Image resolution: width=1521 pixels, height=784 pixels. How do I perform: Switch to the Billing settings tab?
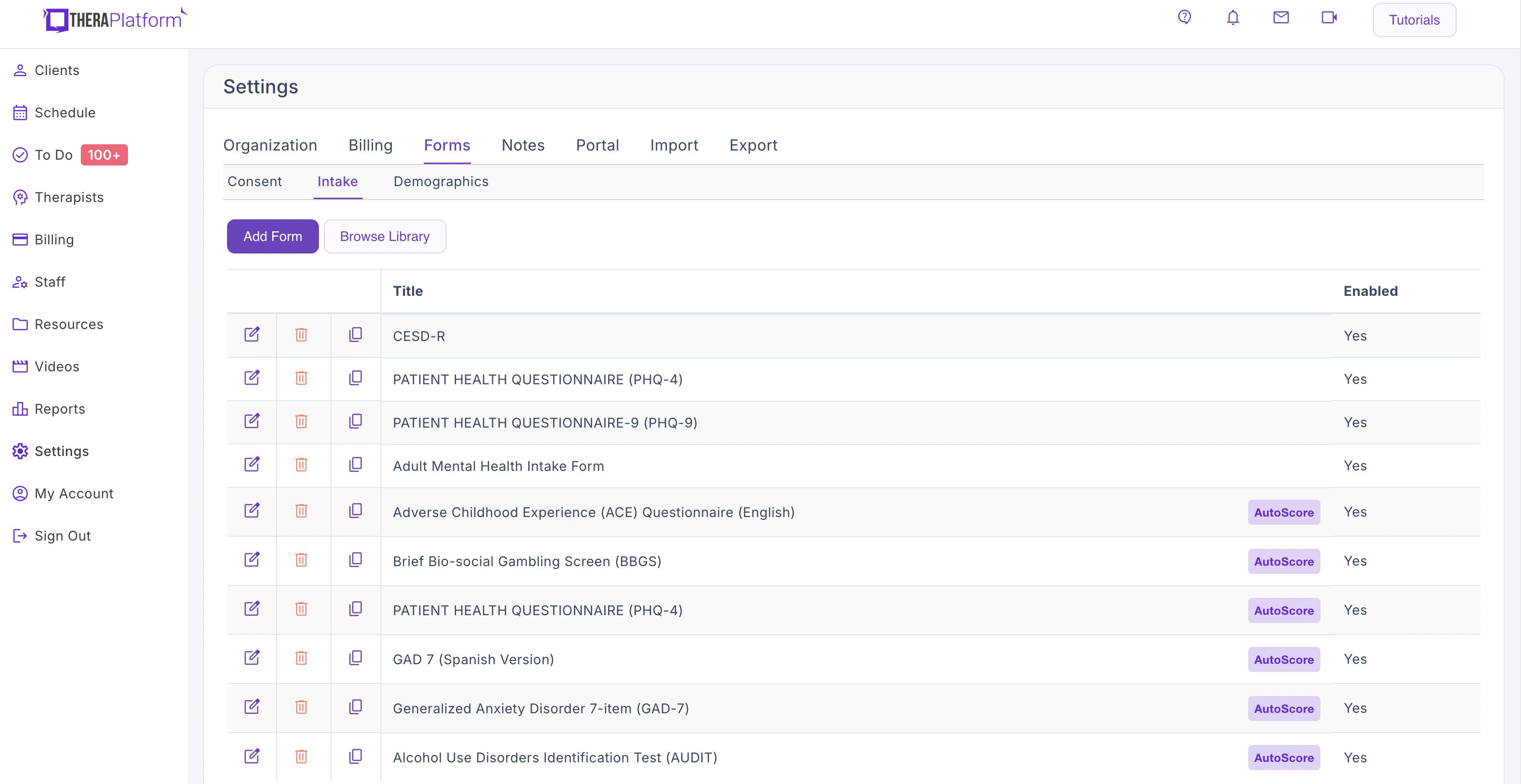coord(370,145)
